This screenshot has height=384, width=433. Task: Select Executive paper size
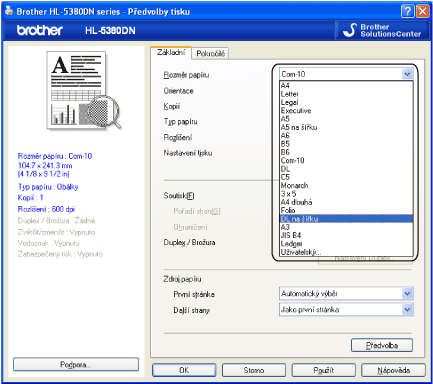(x=346, y=111)
